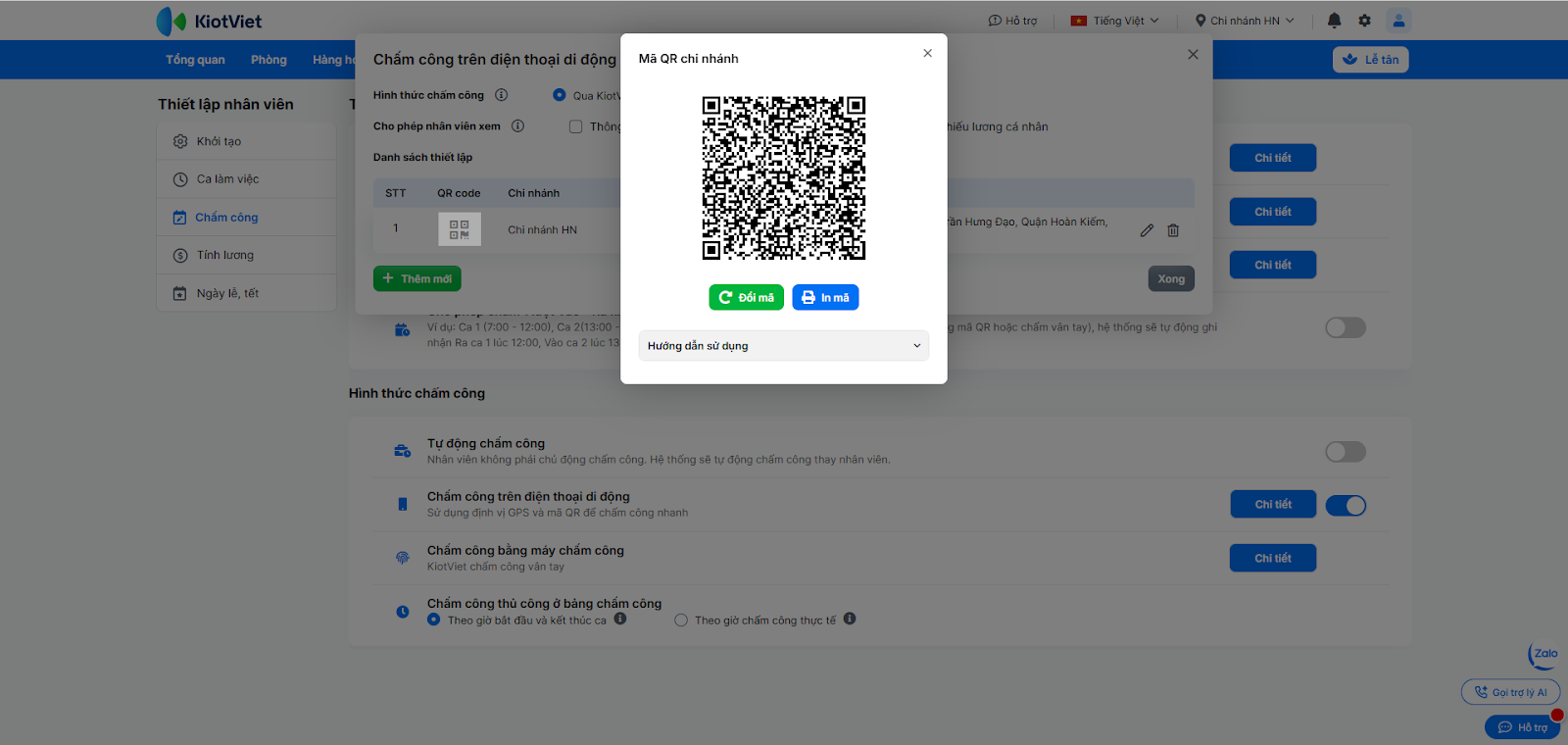The height and width of the screenshot is (745, 1568).
Task: Go to Chấm công section
Action: click(x=246, y=218)
